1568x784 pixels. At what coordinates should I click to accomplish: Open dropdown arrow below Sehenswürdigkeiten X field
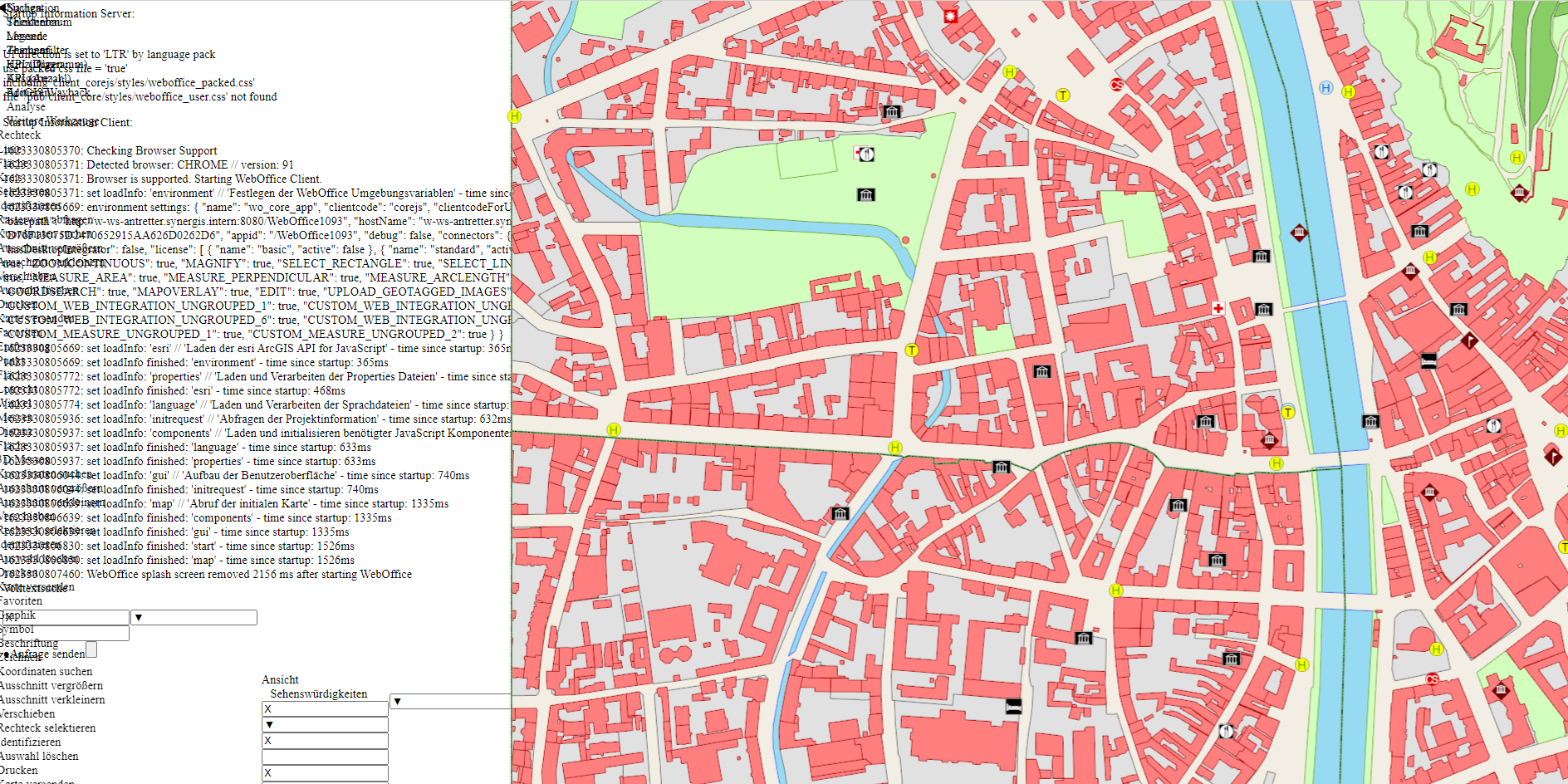(325, 725)
